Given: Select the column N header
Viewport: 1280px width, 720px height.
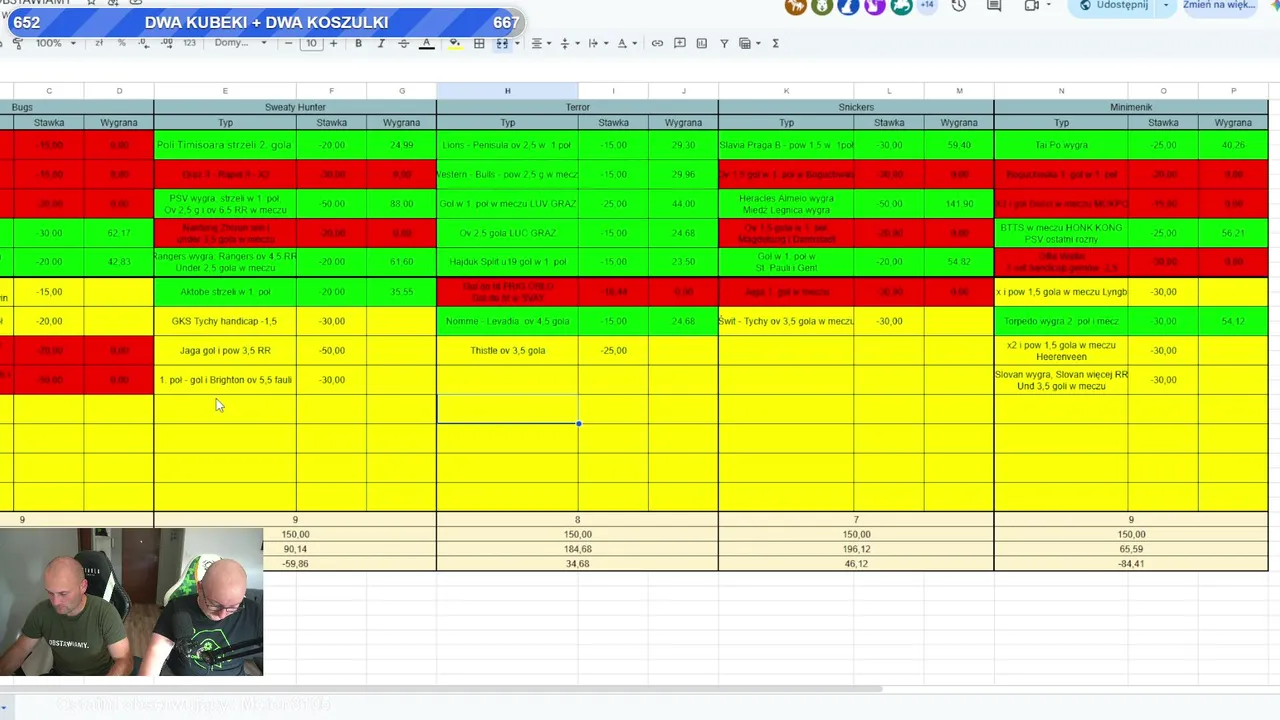Looking at the screenshot, I should 1061,91.
